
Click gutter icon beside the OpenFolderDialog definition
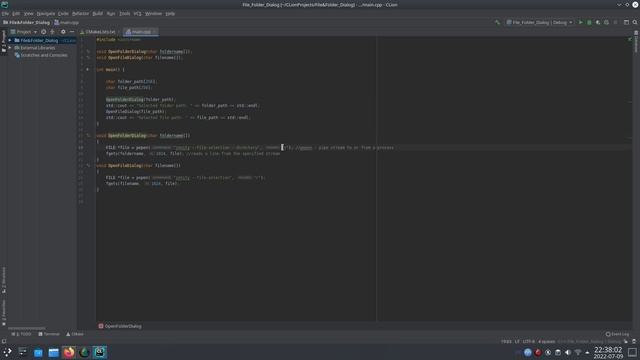pos(88,136)
